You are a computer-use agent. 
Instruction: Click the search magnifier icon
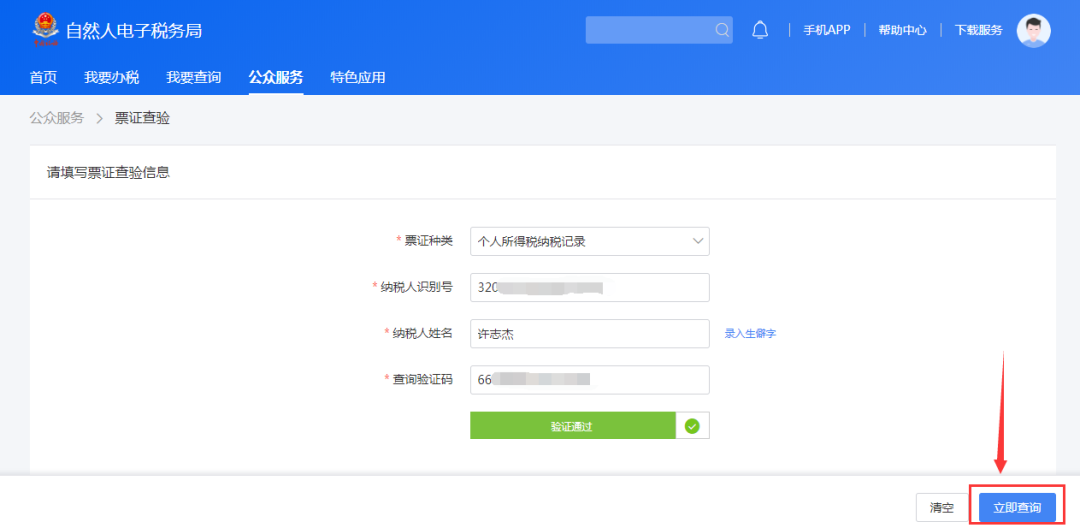pyautogui.click(x=722, y=30)
